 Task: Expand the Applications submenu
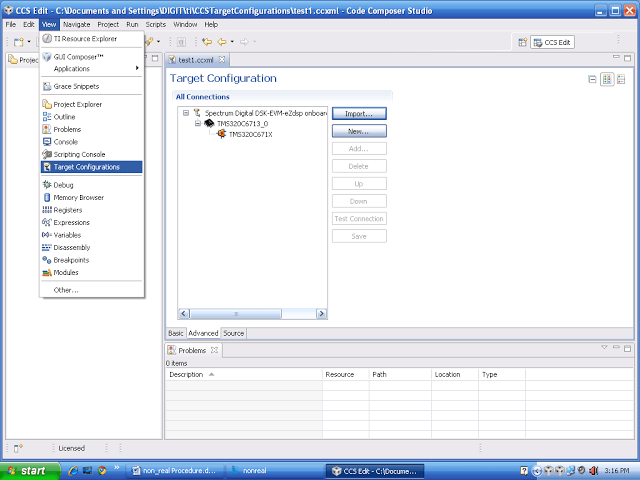[91, 69]
